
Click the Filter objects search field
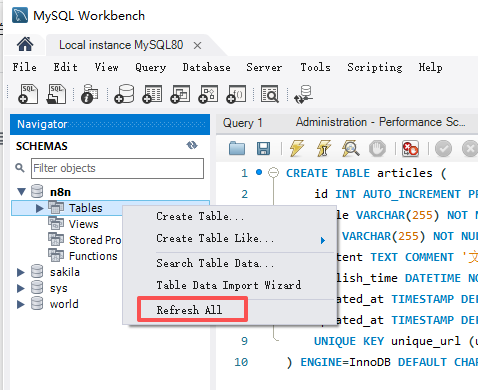(x=117, y=168)
